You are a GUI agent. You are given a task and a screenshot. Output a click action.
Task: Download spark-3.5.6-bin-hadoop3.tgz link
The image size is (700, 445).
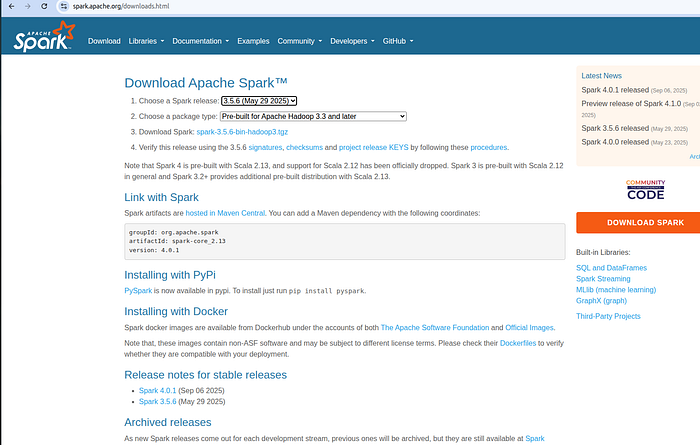coord(242,132)
